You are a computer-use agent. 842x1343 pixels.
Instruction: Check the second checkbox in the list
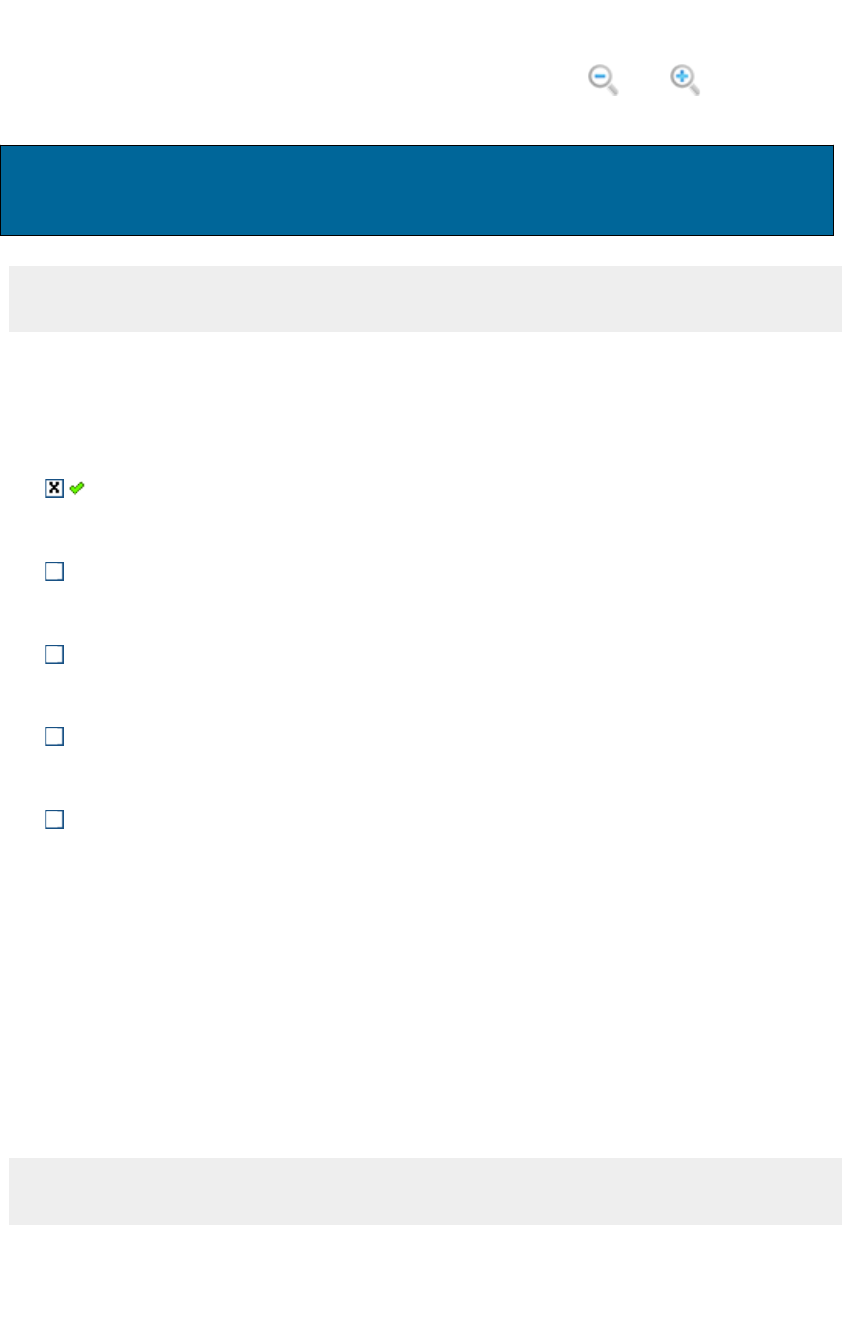(54, 572)
